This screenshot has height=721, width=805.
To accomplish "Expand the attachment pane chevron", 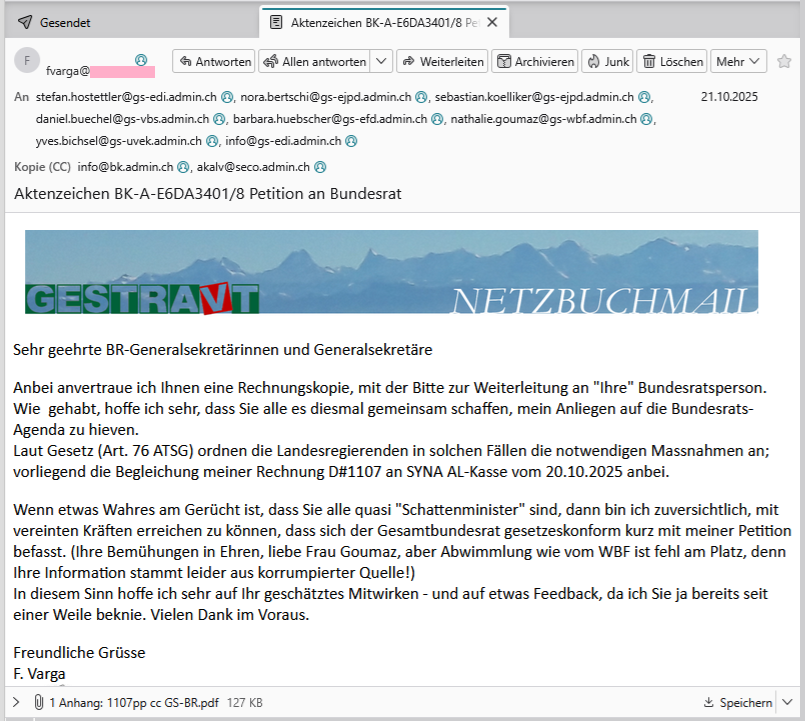I will point(15,703).
